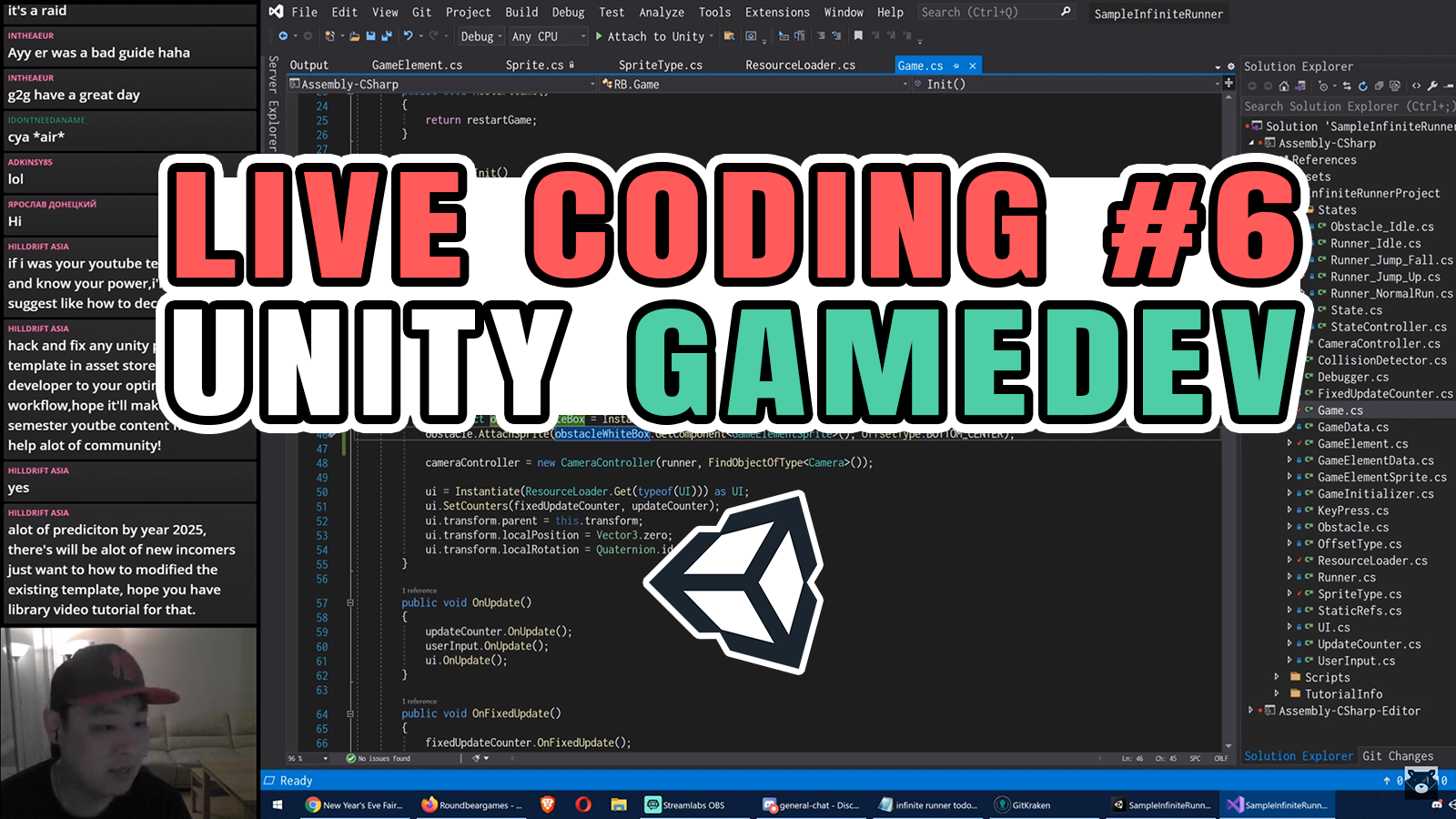Open the Git menu

[x=421, y=12]
